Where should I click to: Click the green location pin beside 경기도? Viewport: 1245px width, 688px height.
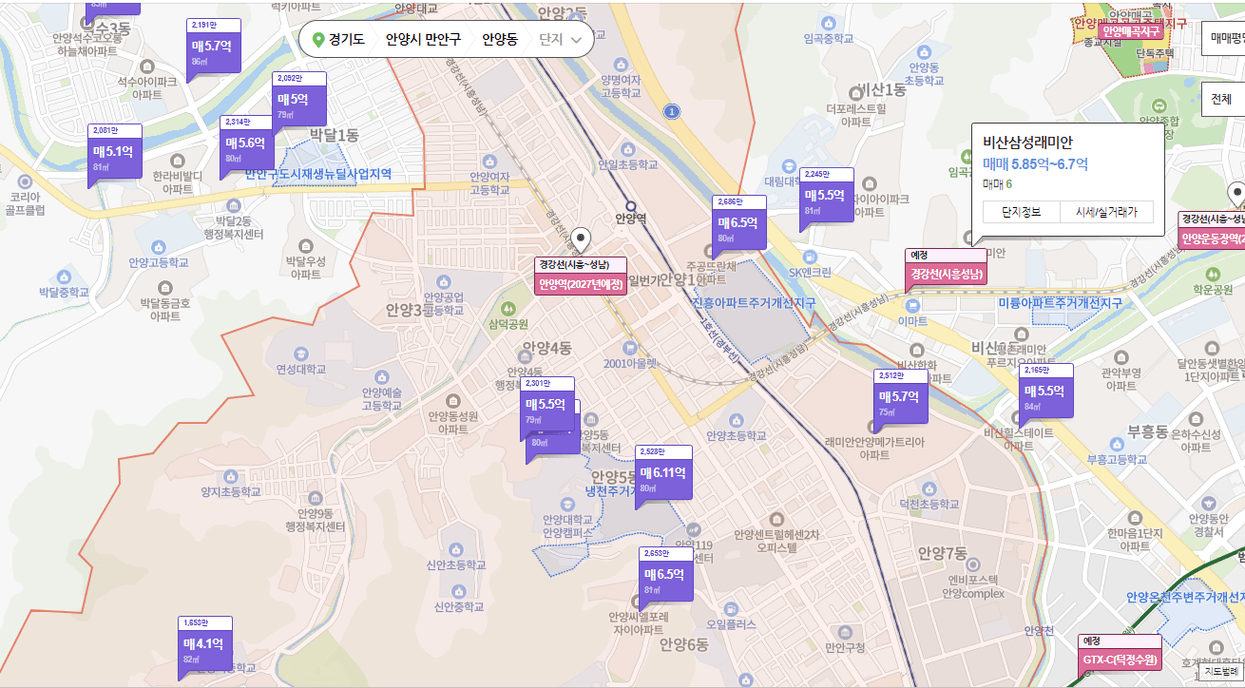point(319,40)
